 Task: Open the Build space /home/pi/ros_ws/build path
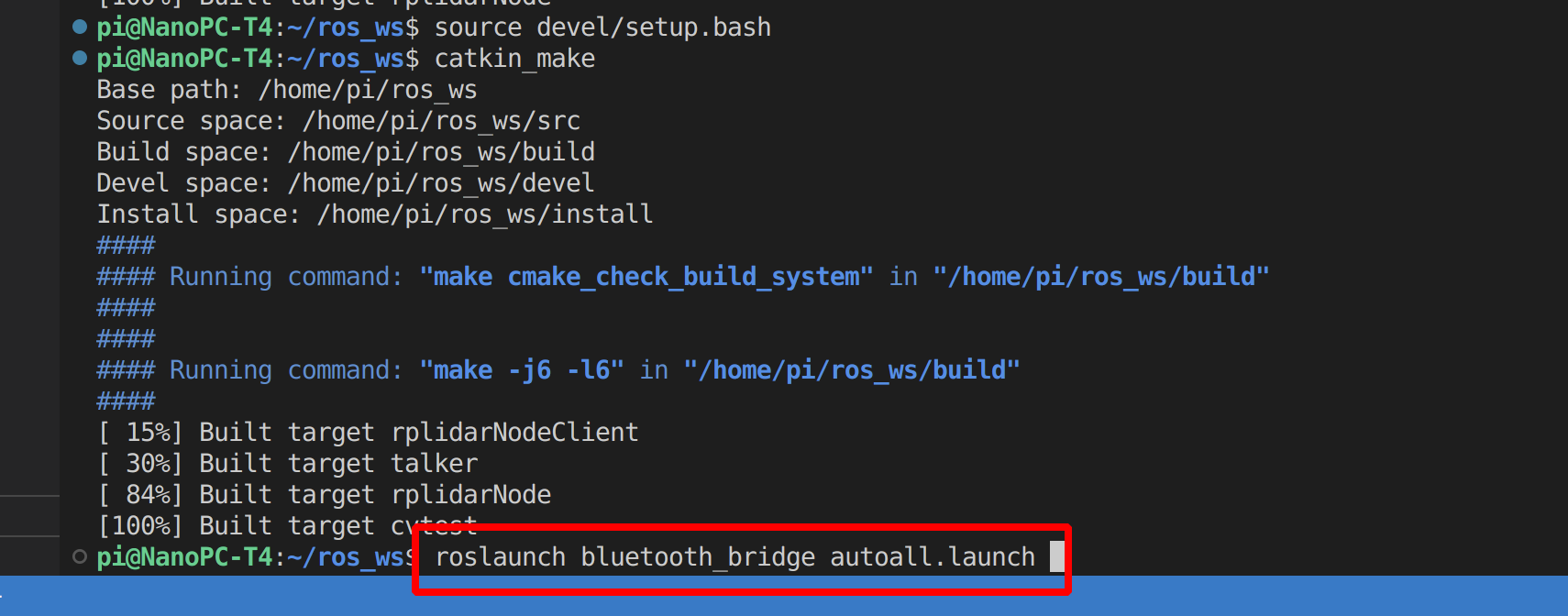[441, 152]
